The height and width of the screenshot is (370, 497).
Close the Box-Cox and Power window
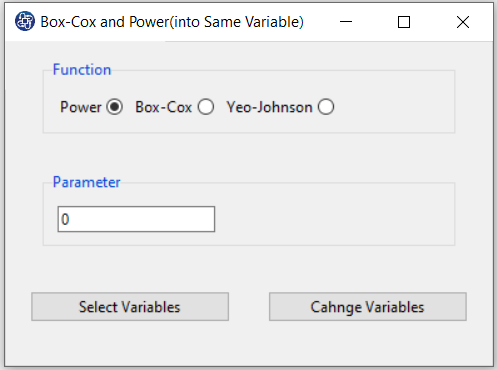[x=463, y=22]
